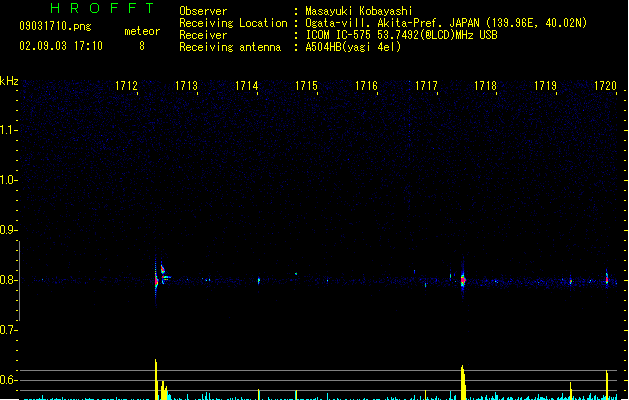Click the 1713 time marker
The image size is (629, 400).
(x=187, y=86)
